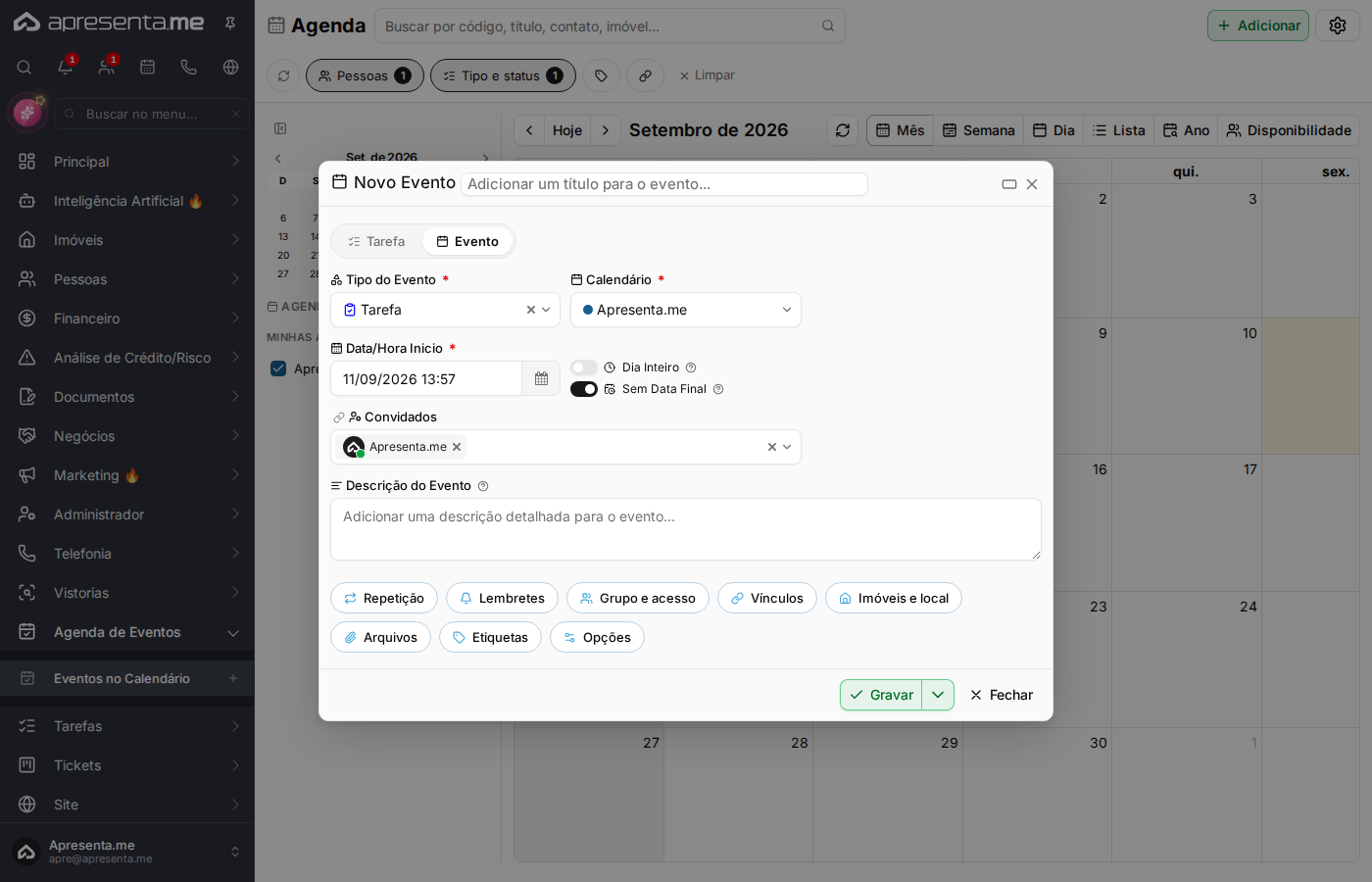Switch to the Evento tab
The width and height of the screenshot is (1372, 882).
tap(467, 241)
